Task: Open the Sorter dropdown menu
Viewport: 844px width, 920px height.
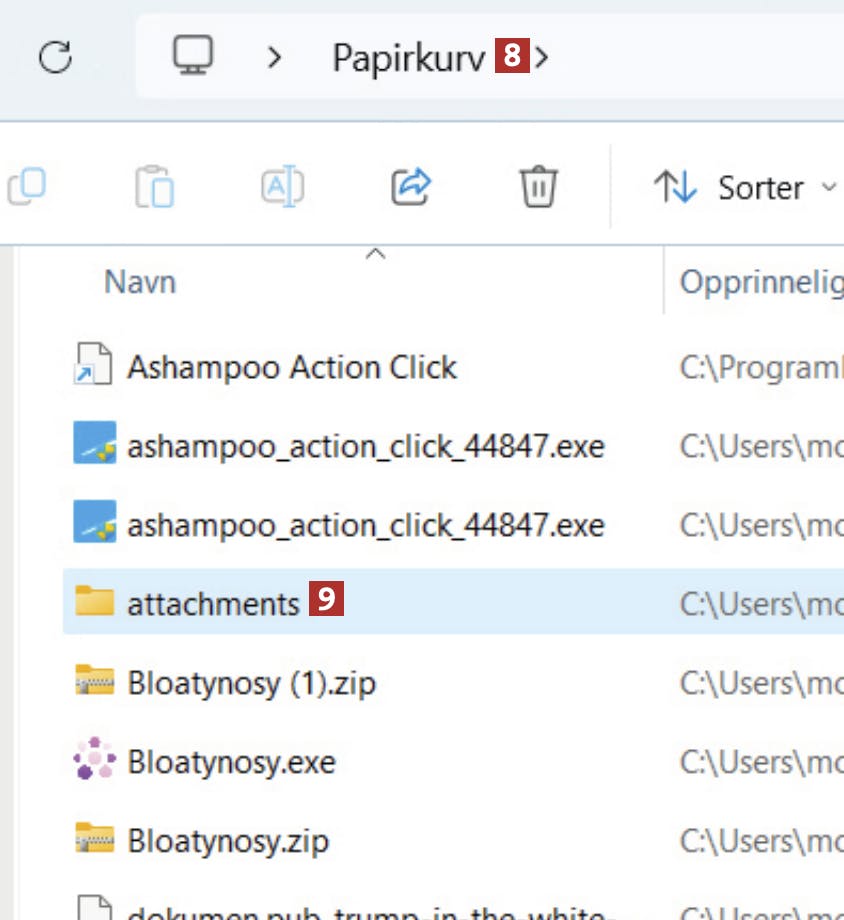Action: click(x=745, y=188)
